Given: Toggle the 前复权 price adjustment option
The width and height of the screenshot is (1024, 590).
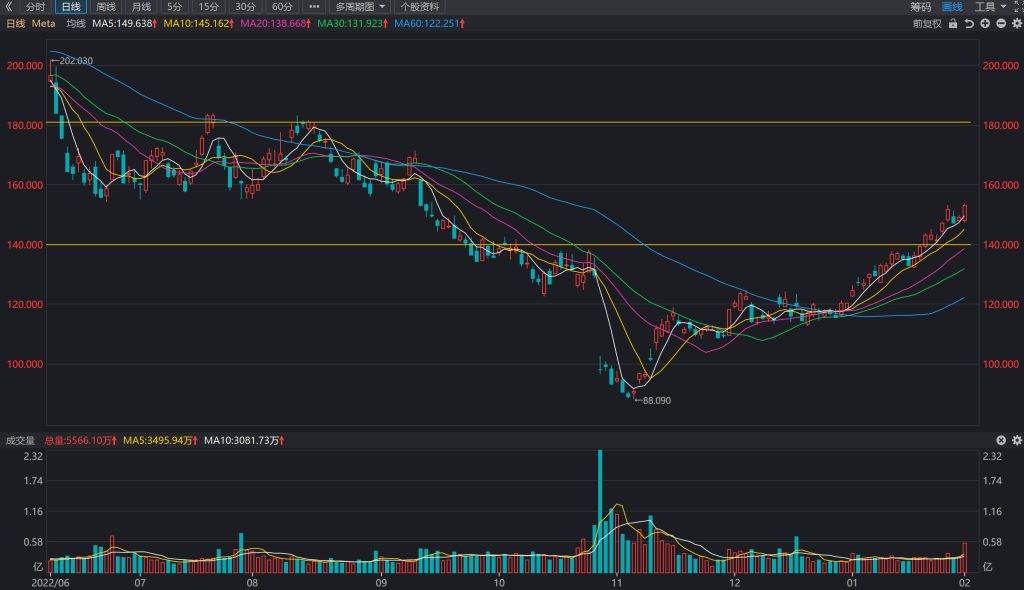Looking at the screenshot, I should click(927, 24).
